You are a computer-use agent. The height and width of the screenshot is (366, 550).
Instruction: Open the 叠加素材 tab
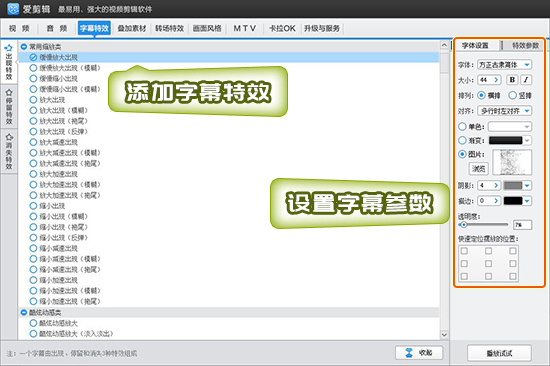click(132, 28)
